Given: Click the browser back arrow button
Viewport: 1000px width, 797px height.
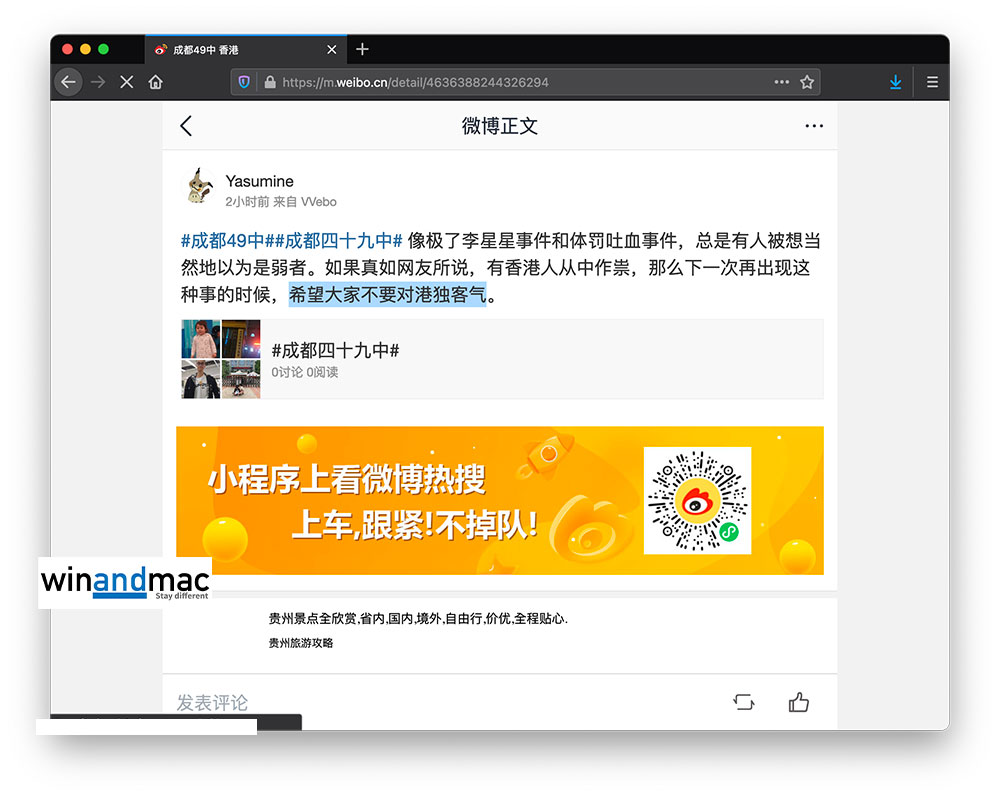Looking at the screenshot, I should [x=68, y=82].
